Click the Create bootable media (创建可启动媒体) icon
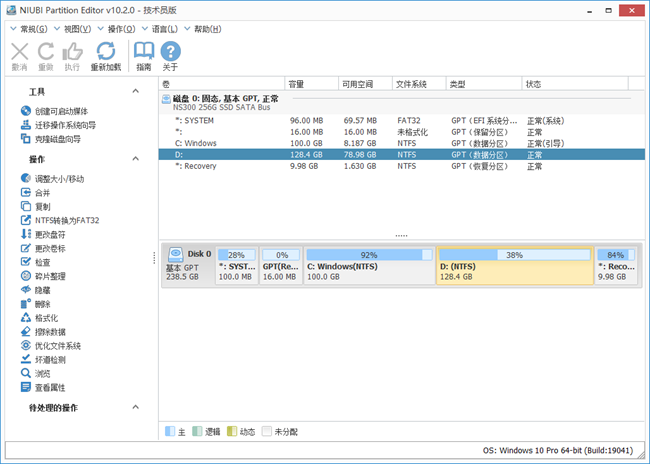The width and height of the screenshot is (650, 464). pyautogui.click(x=26, y=111)
